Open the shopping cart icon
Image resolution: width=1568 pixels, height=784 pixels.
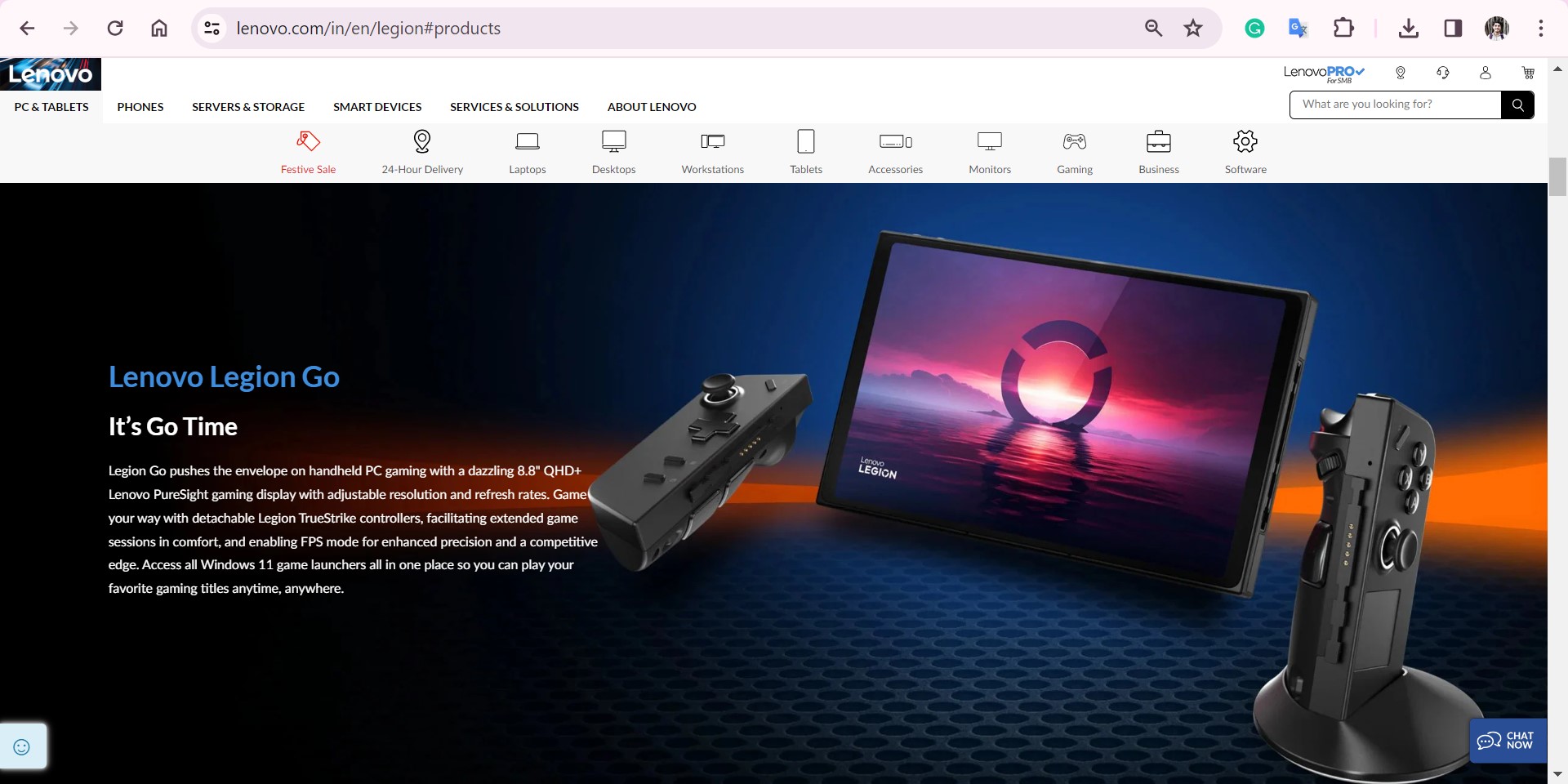pyautogui.click(x=1528, y=73)
